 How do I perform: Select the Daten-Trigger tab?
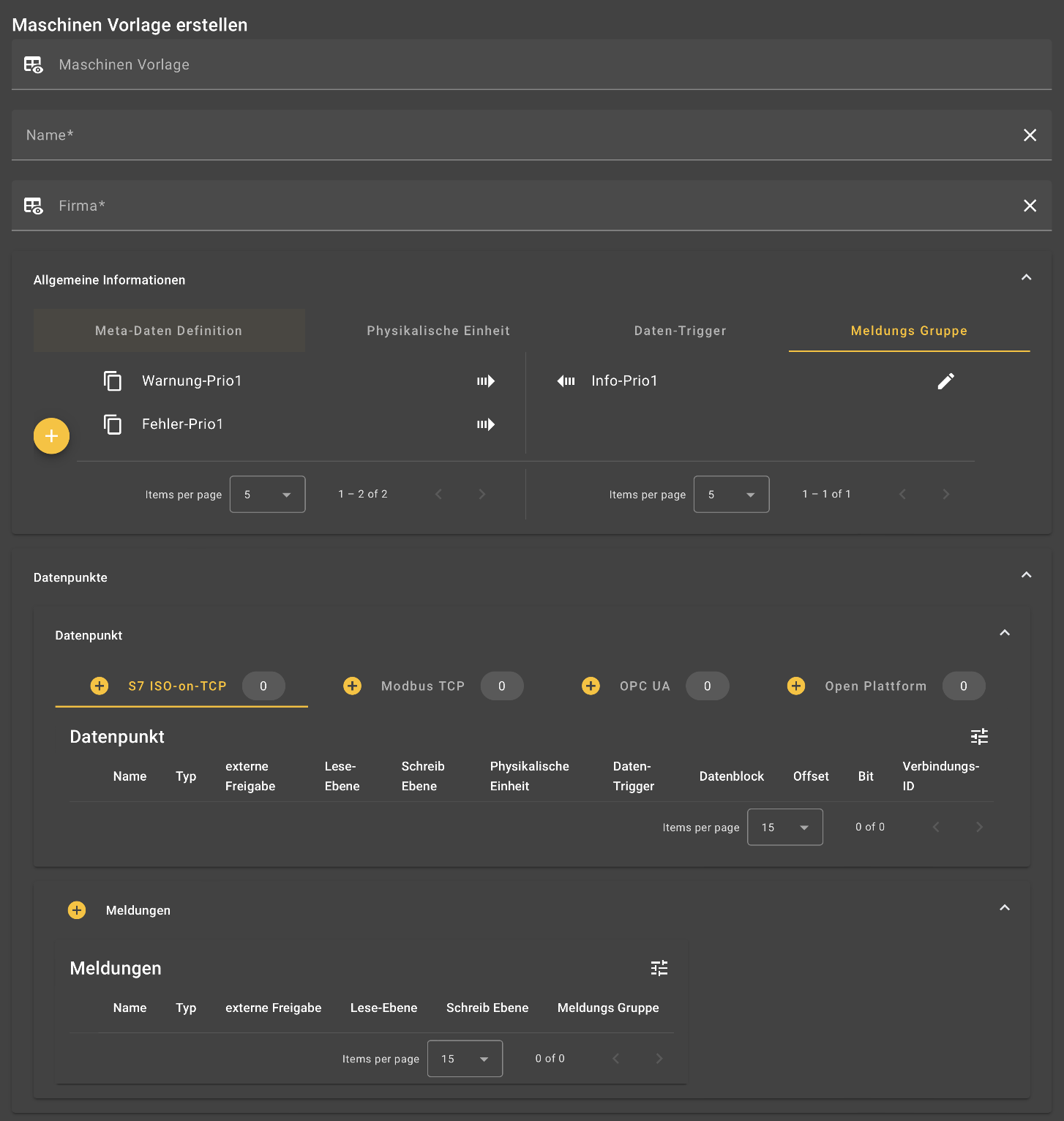coord(680,331)
